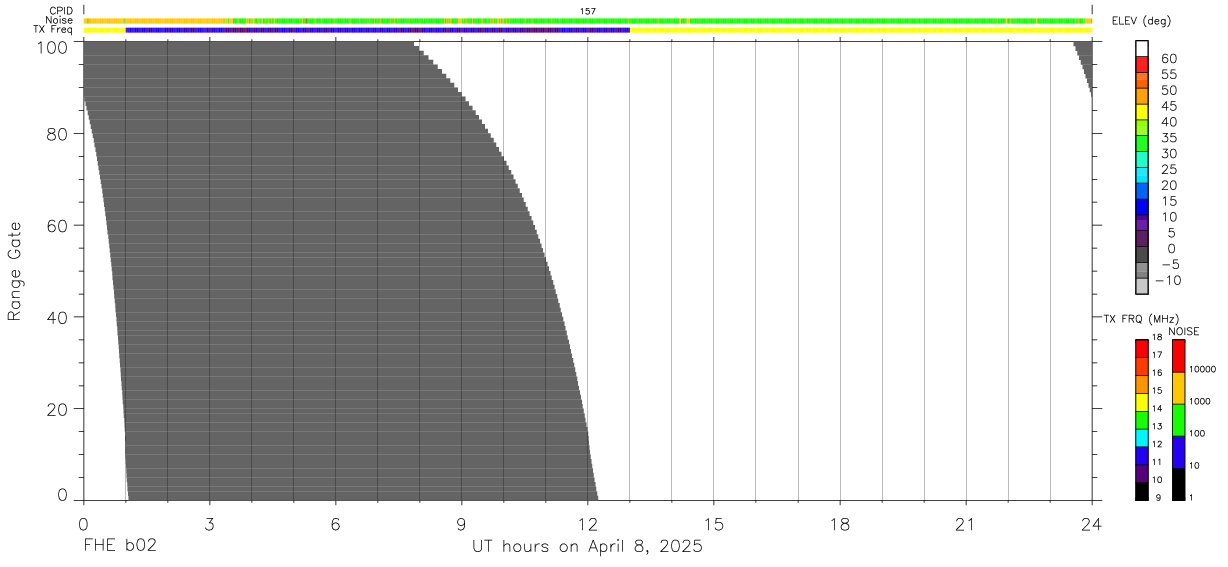Click the 12 hour tick on UT axis
The height and width of the screenshot is (567, 1228).
[x=587, y=523]
